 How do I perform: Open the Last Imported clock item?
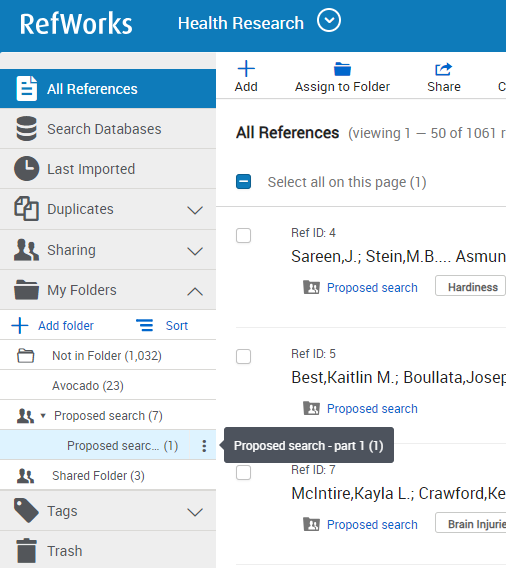(108, 169)
